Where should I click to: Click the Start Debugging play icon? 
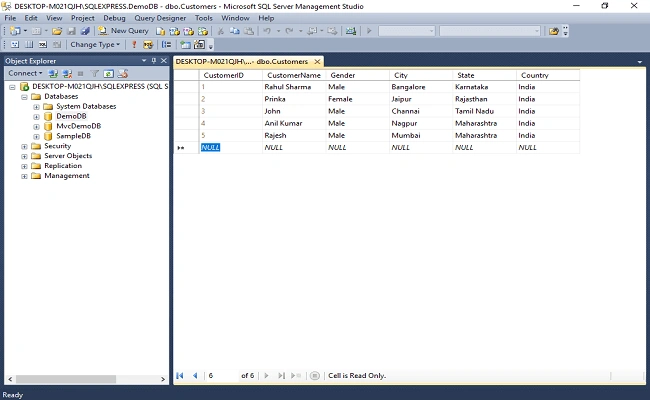click(369, 31)
